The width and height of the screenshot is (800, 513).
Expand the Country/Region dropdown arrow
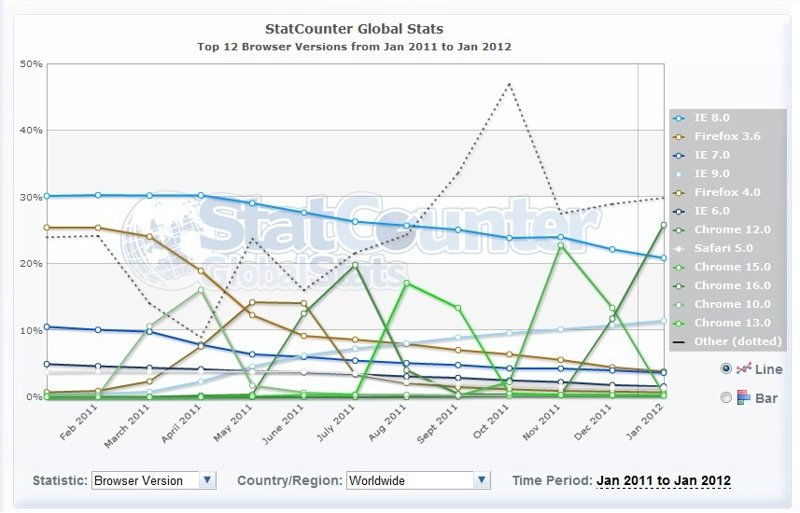pyautogui.click(x=483, y=480)
